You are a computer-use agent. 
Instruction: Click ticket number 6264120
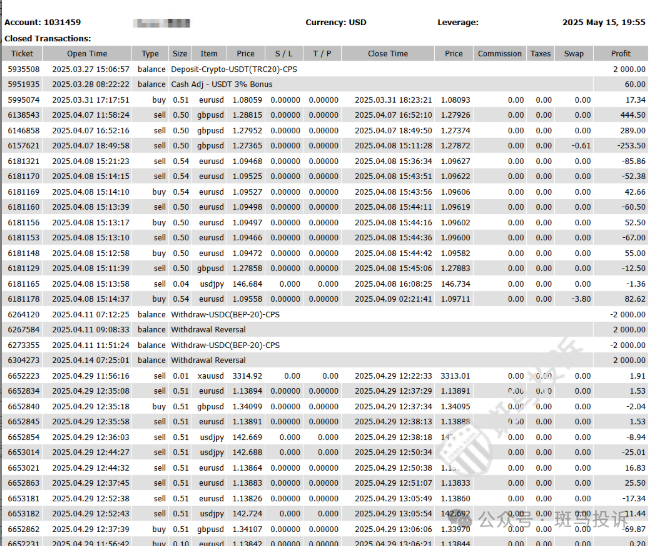(23, 315)
